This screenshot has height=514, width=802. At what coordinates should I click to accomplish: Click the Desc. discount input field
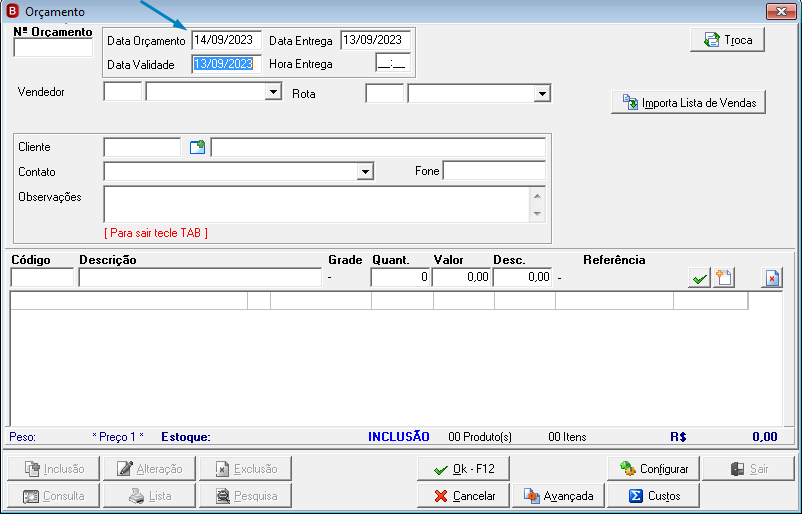point(523,277)
